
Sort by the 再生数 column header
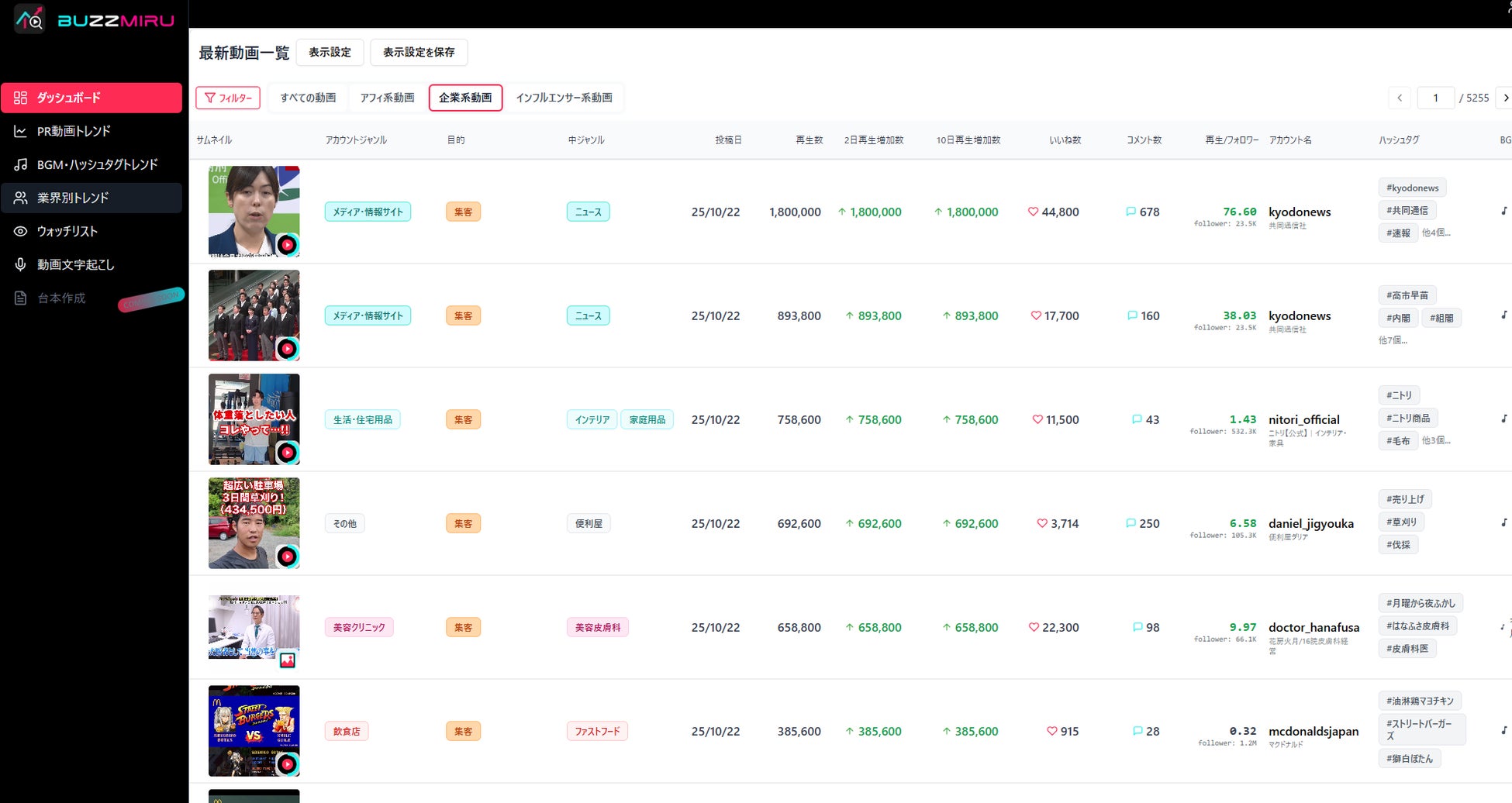pyautogui.click(x=809, y=140)
